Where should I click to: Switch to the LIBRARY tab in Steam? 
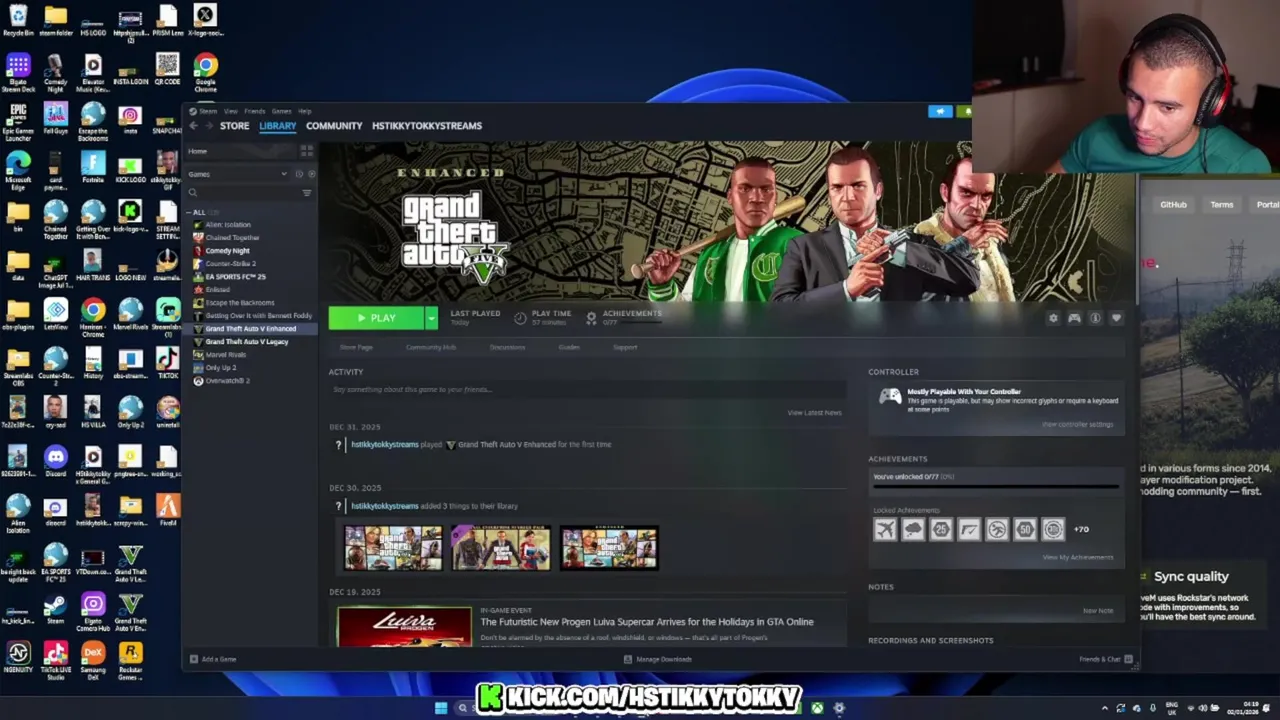coord(277,126)
